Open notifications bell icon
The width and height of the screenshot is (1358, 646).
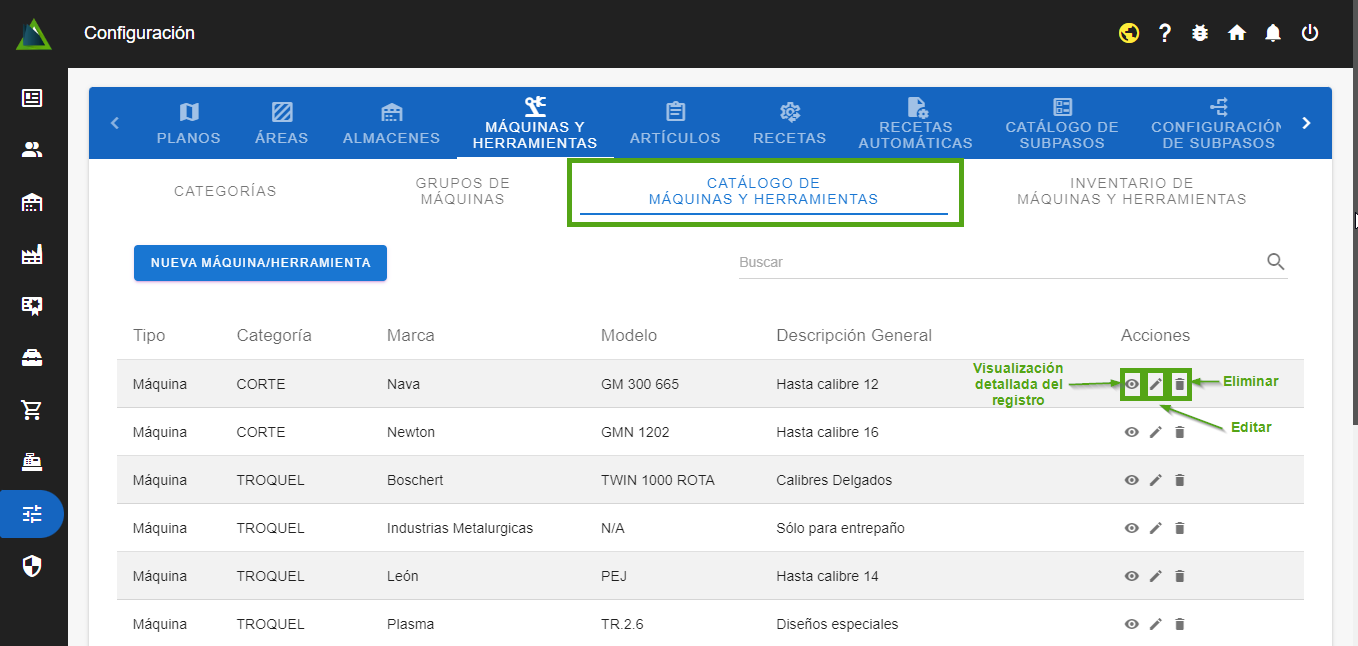[1273, 33]
